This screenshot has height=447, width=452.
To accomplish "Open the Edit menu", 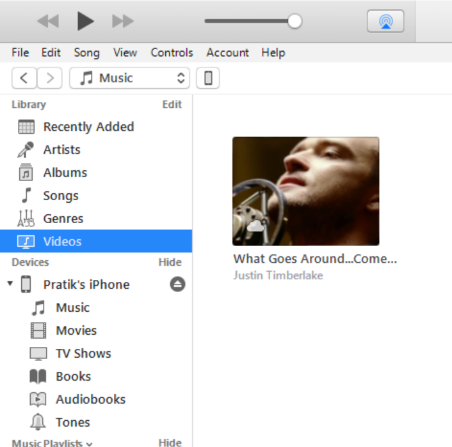I will click(x=51, y=52).
